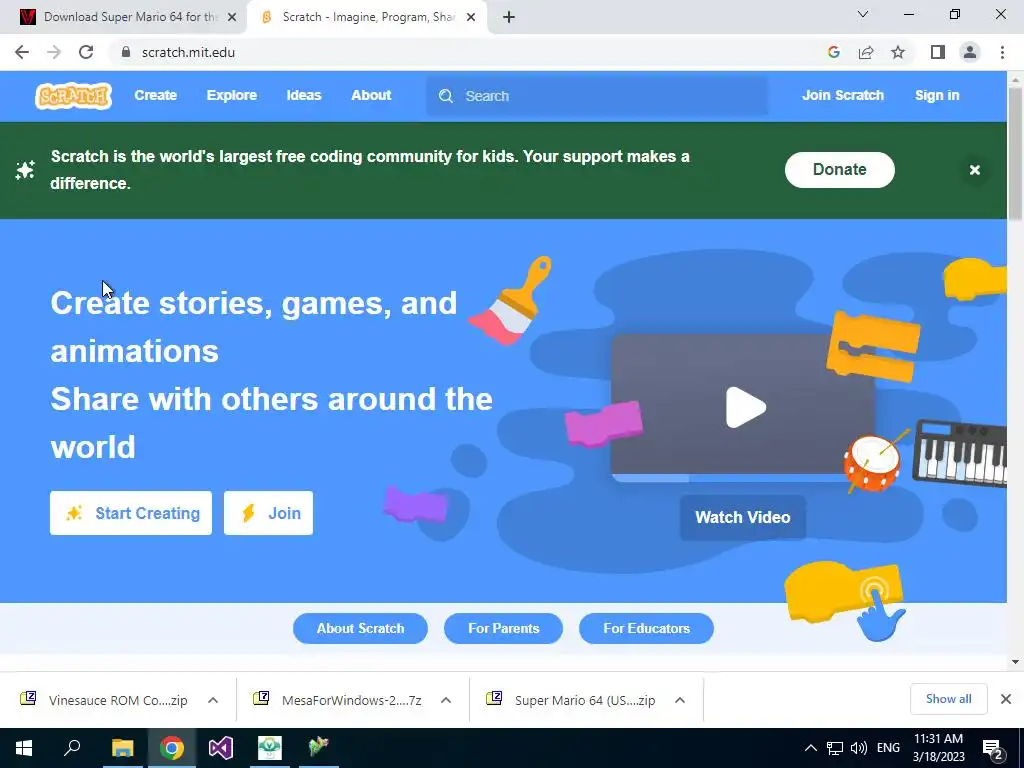Click the Join button with lightning icon
This screenshot has height=768, width=1024.
coord(268,513)
